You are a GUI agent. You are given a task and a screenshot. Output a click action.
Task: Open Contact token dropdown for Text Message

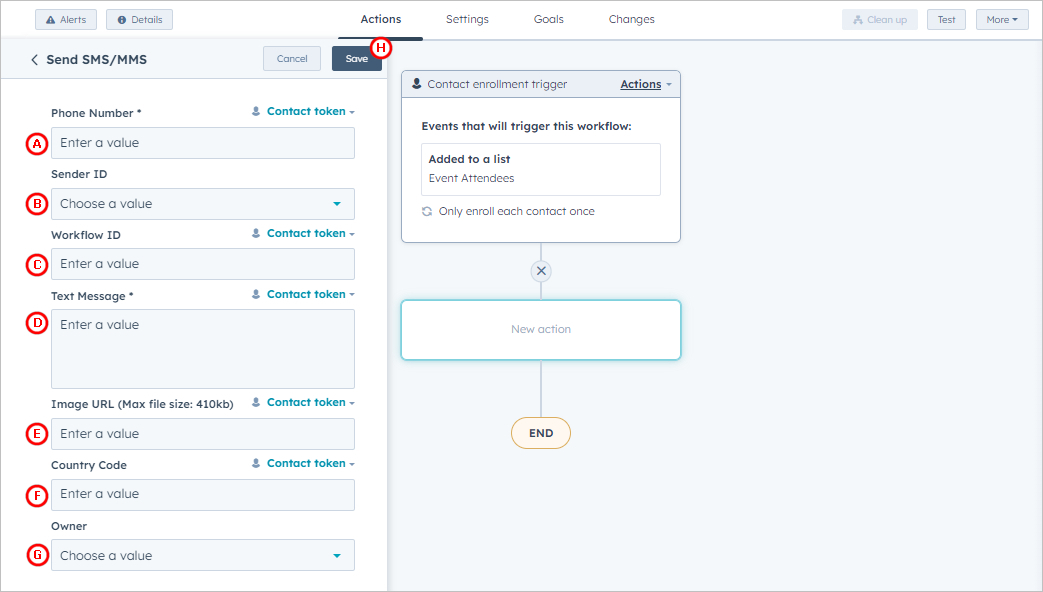(303, 295)
